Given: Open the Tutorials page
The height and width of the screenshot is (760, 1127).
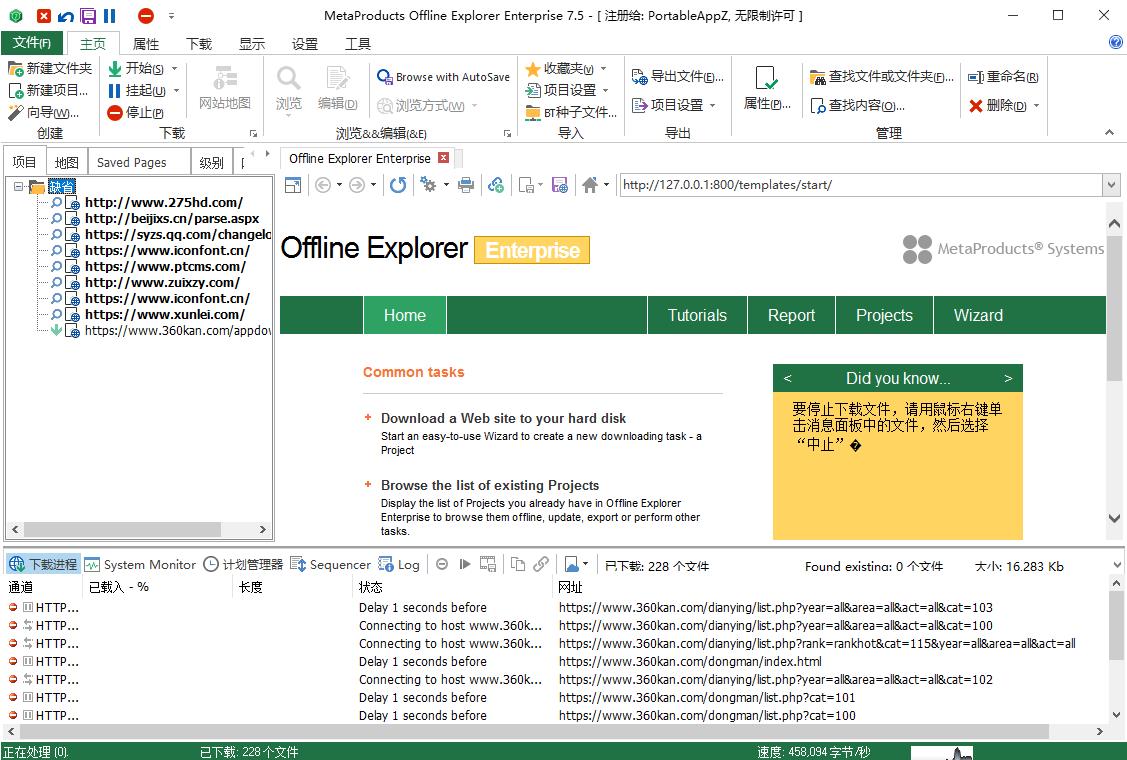Looking at the screenshot, I should point(697,316).
